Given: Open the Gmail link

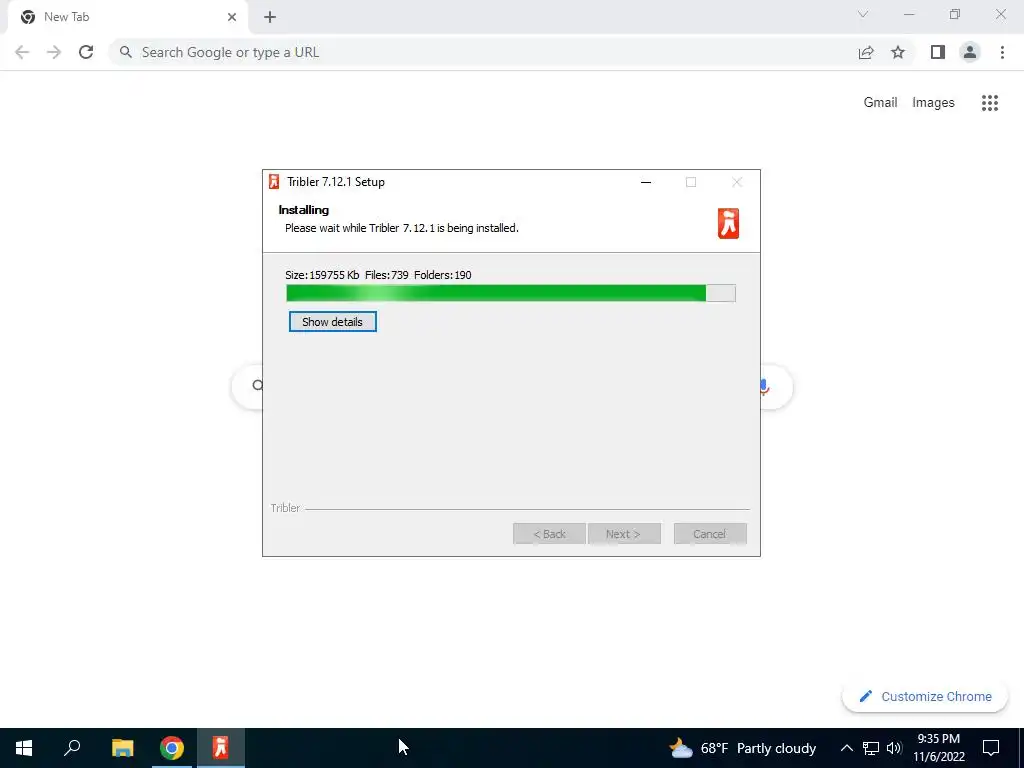Looking at the screenshot, I should click(x=880, y=103).
